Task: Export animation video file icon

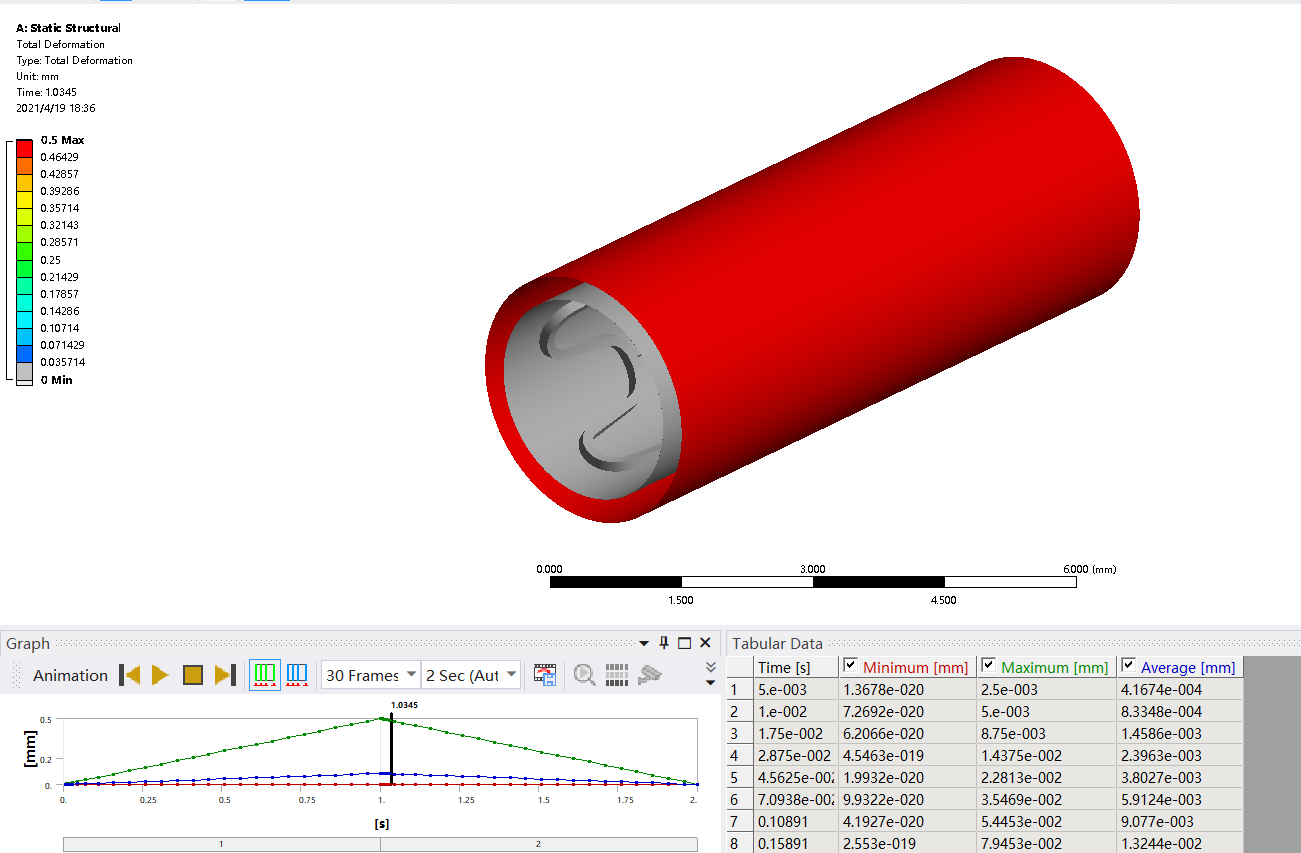Action: (545, 675)
